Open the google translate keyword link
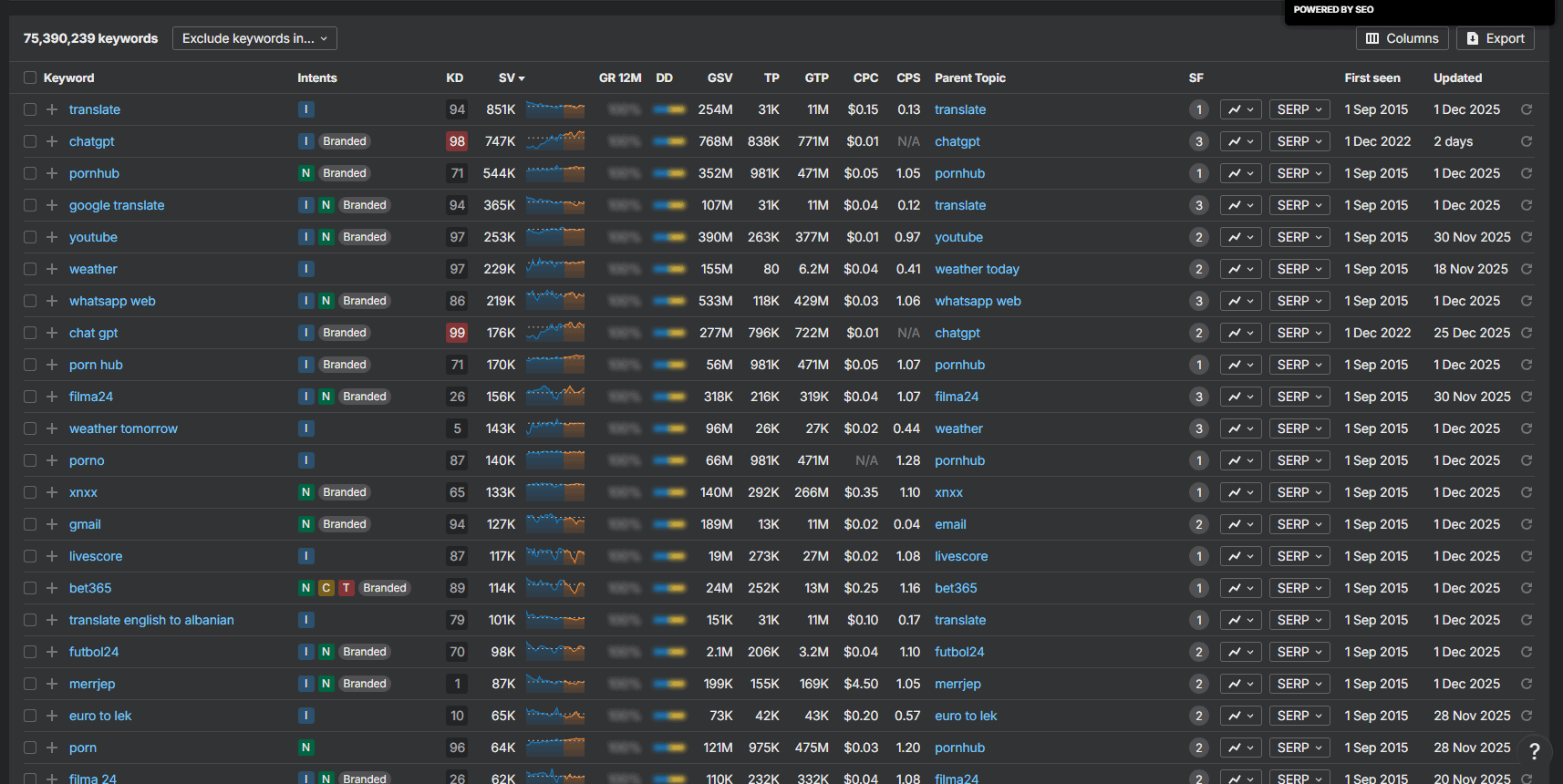The height and width of the screenshot is (784, 1563). pos(117,205)
